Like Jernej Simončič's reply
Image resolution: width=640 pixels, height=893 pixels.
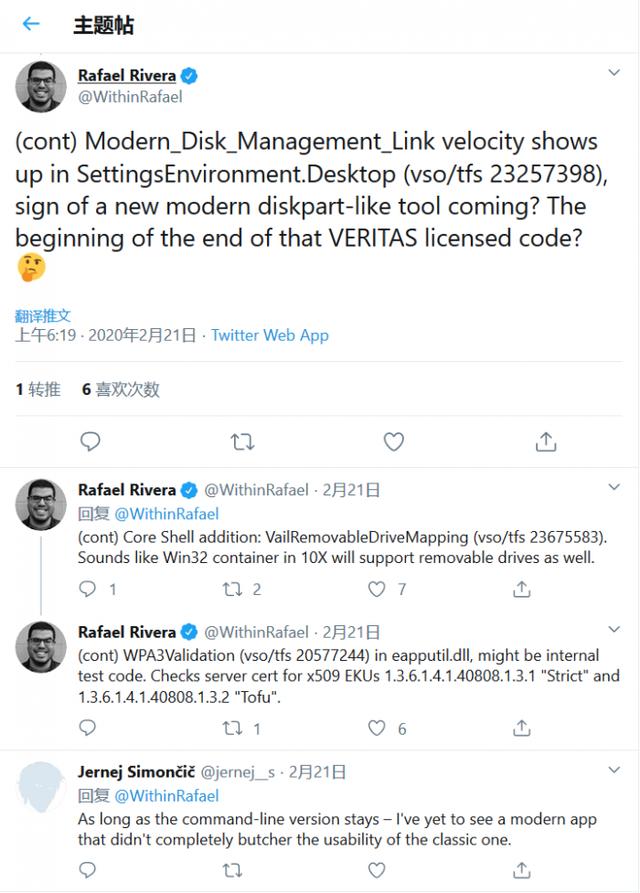(x=376, y=870)
